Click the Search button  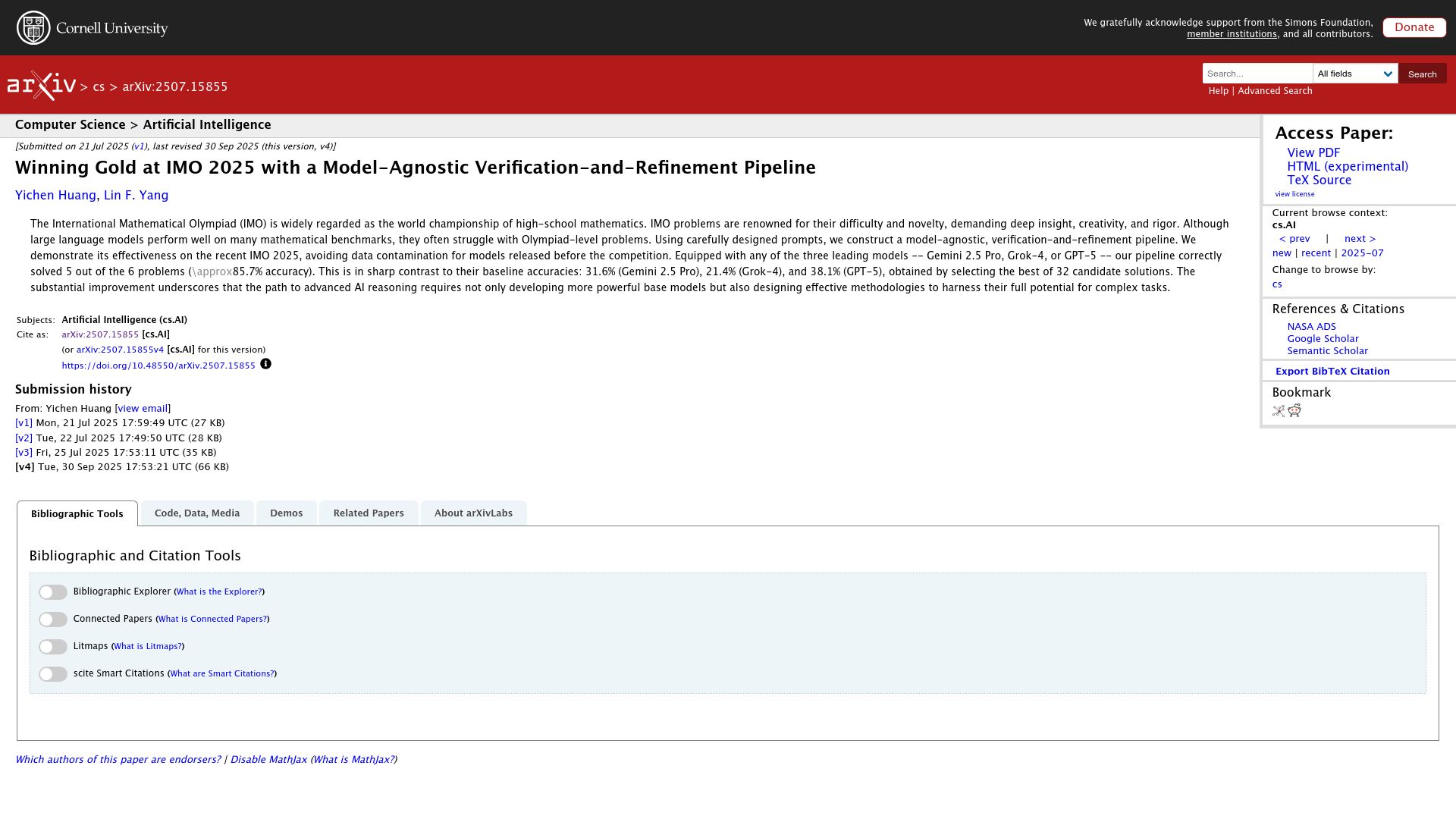1422,74
